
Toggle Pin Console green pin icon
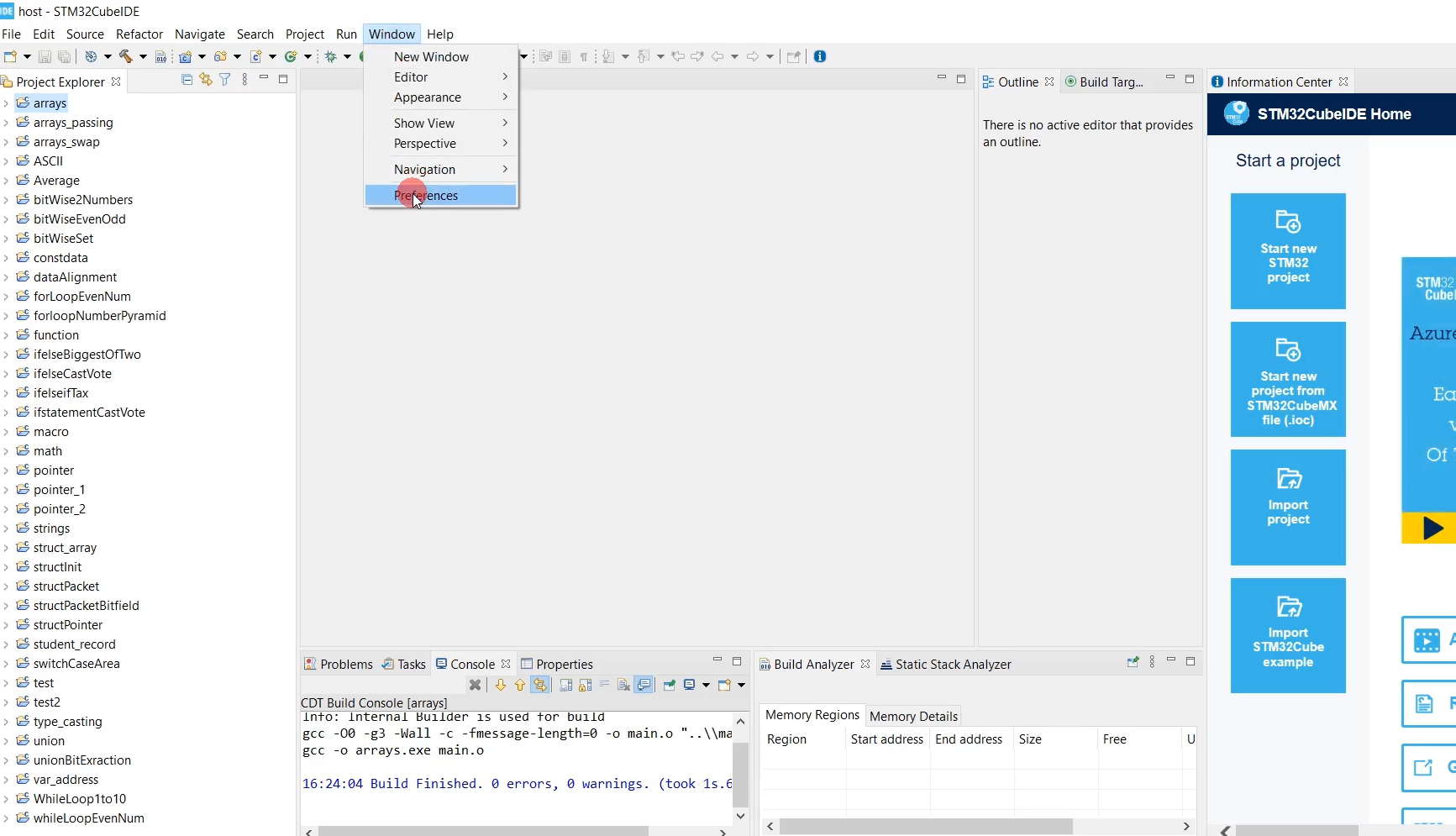[x=669, y=685]
